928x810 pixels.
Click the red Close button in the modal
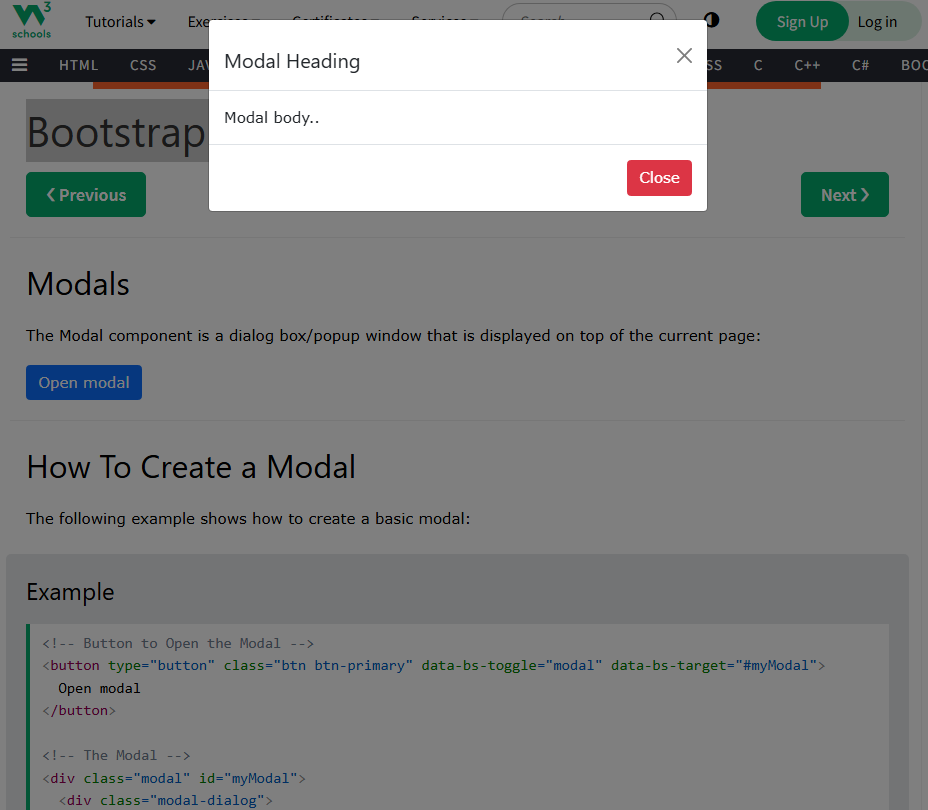pos(659,178)
